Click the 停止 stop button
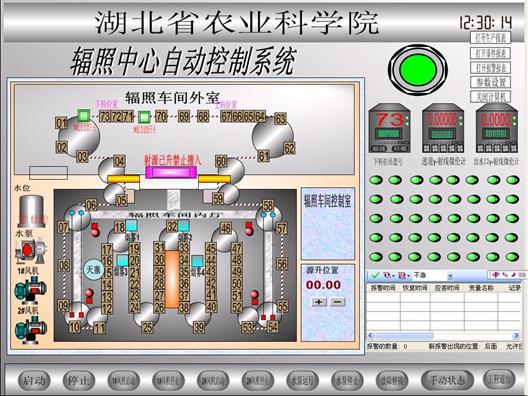 (79, 381)
